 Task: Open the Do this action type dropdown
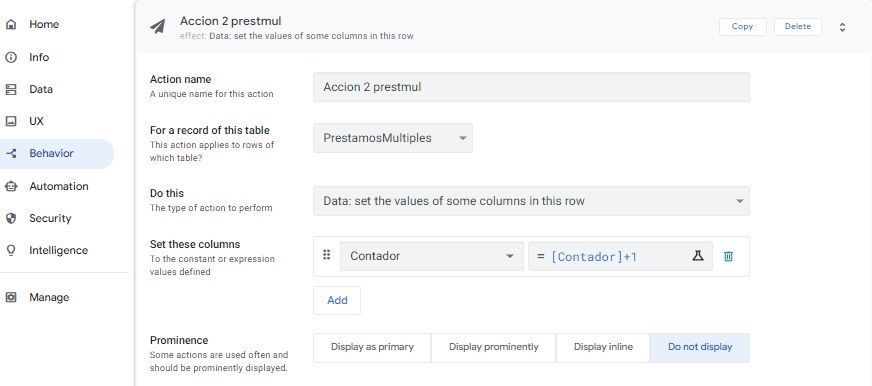(531, 201)
